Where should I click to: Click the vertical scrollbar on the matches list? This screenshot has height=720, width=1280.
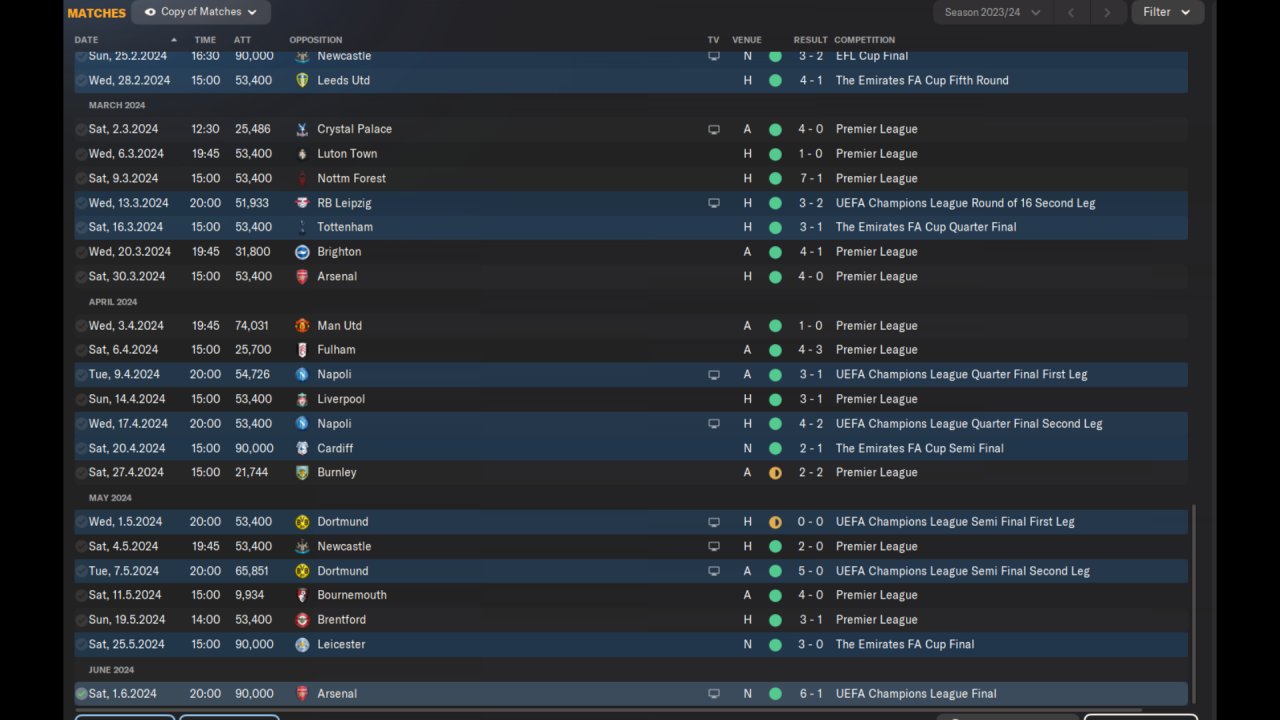click(x=1193, y=600)
